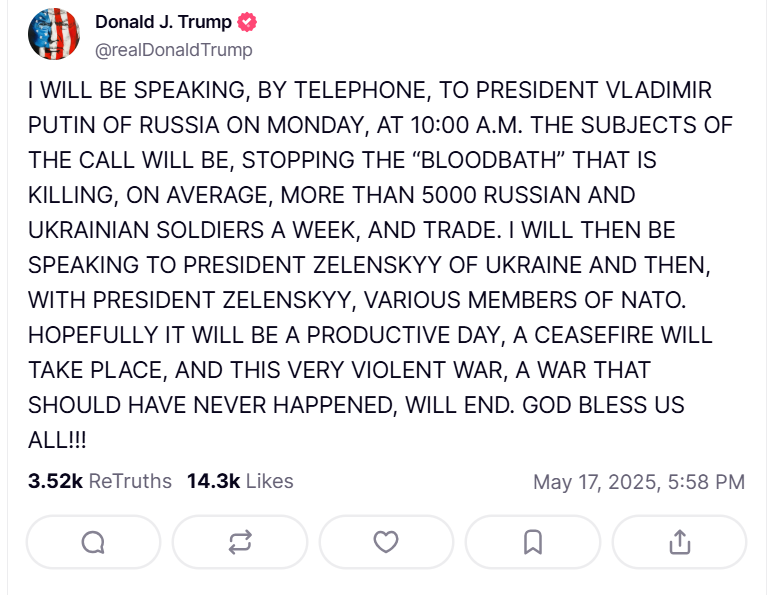Image resolution: width=775 pixels, height=595 pixels.
Task: Click the reply speech bubble icon
Action: coord(93,542)
